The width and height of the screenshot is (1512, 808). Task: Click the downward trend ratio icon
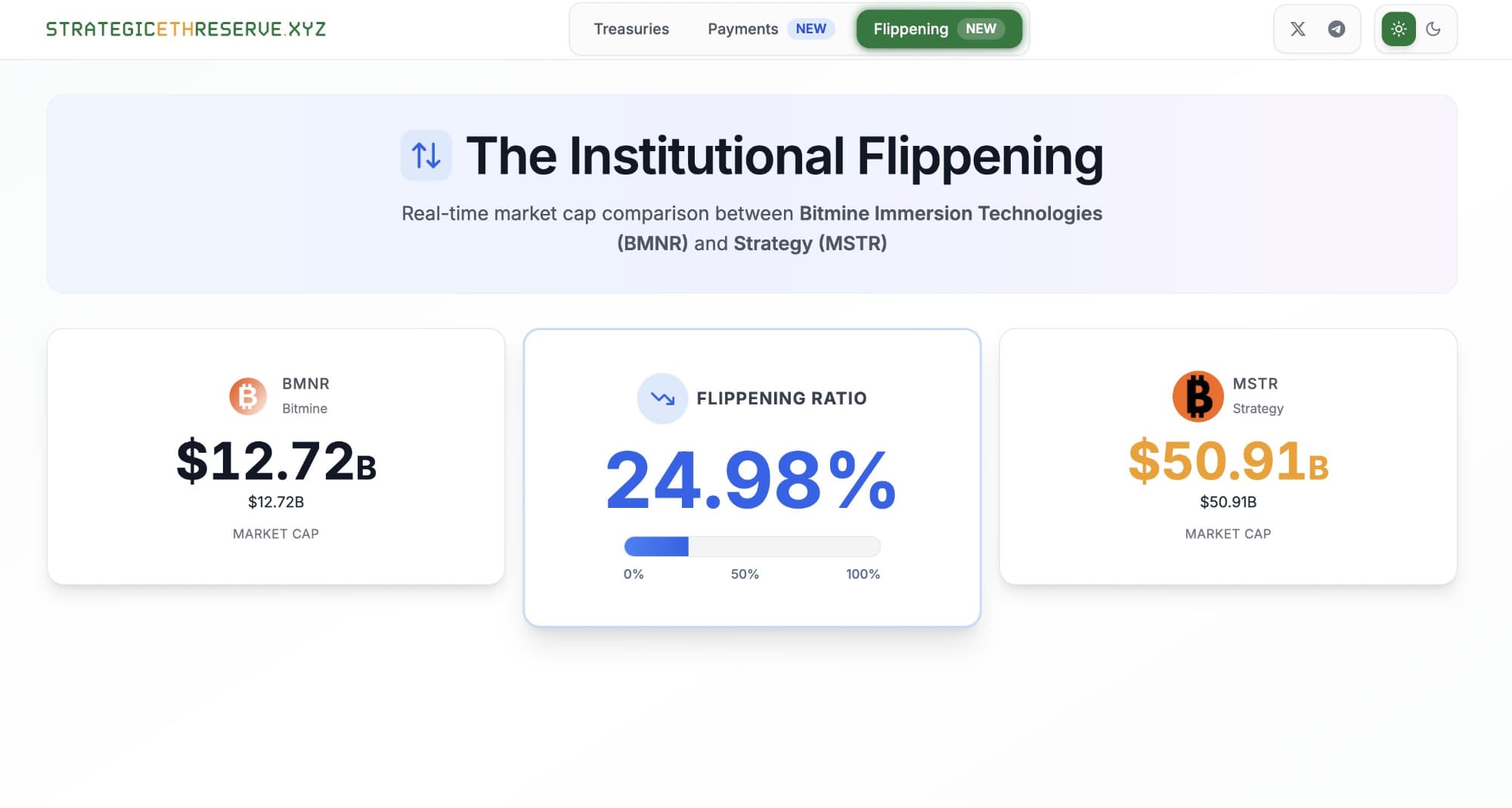click(x=662, y=398)
